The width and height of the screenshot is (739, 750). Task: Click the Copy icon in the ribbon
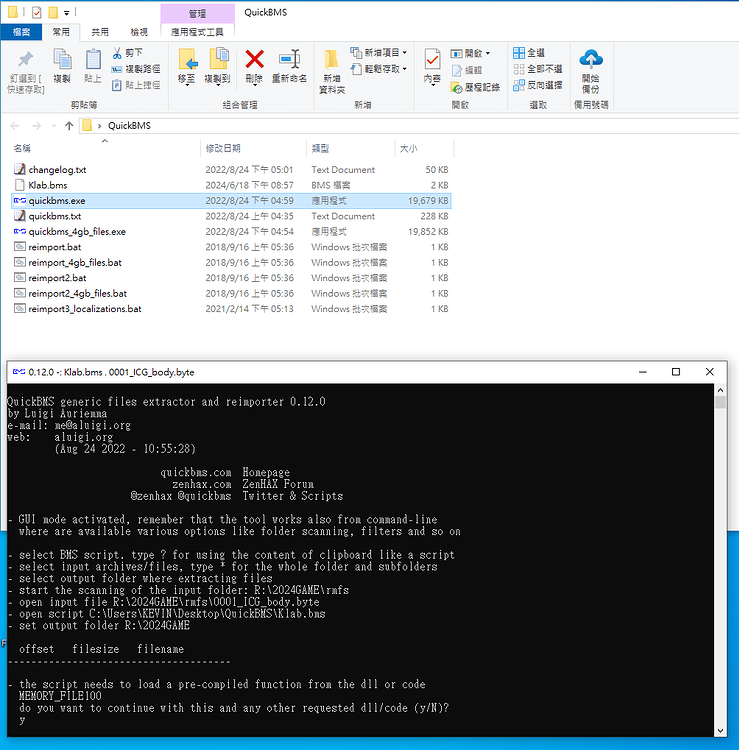pyautogui.click(x=62, y=59)
